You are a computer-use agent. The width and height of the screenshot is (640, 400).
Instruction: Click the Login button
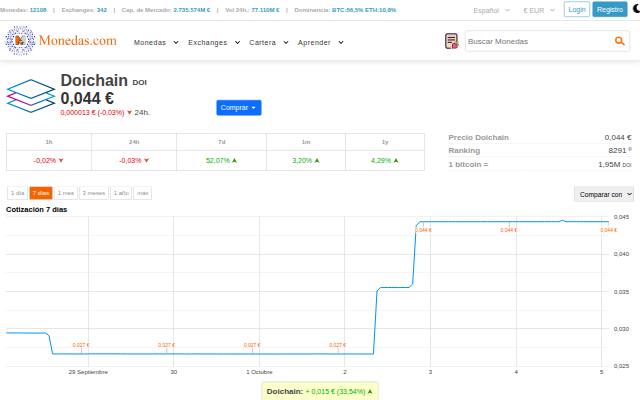[x=577, y=9]
